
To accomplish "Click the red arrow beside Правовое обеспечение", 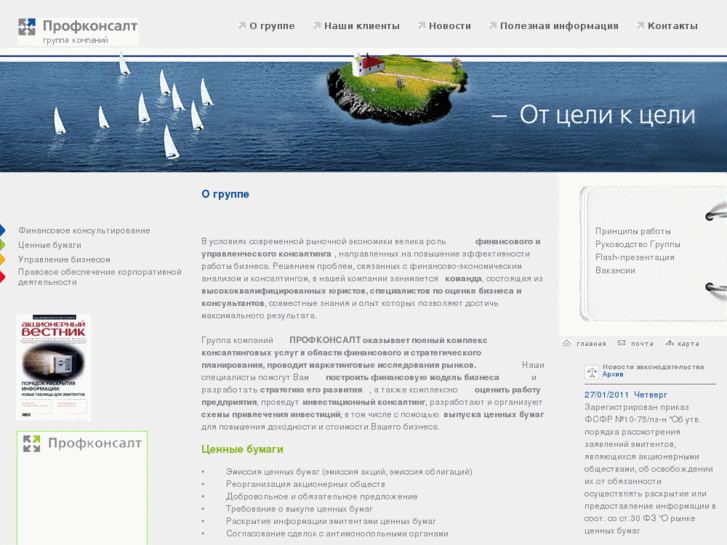I will 4,277.
